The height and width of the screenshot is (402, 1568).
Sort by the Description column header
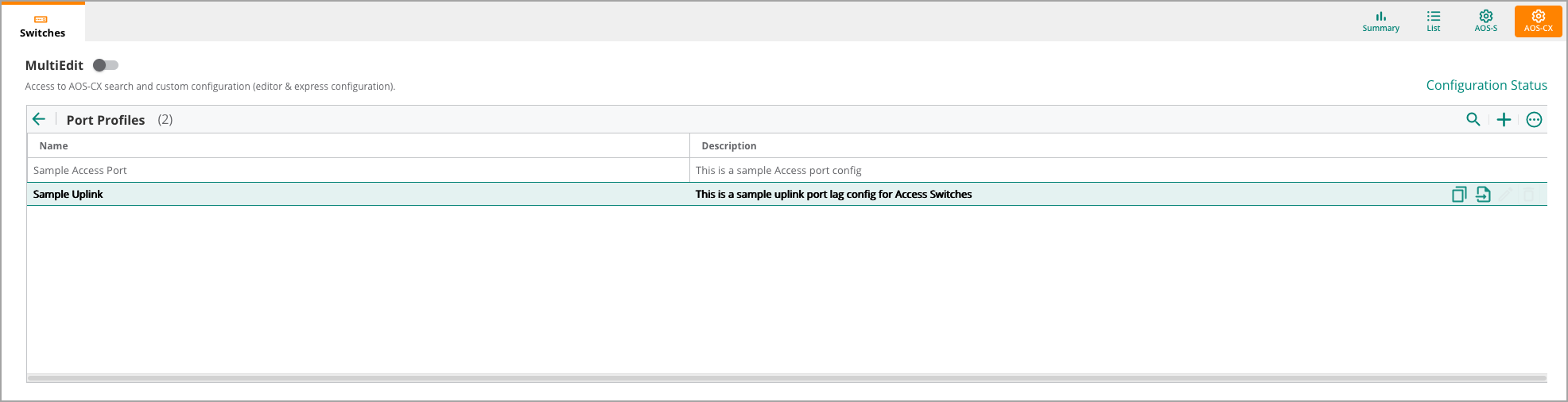728,145
